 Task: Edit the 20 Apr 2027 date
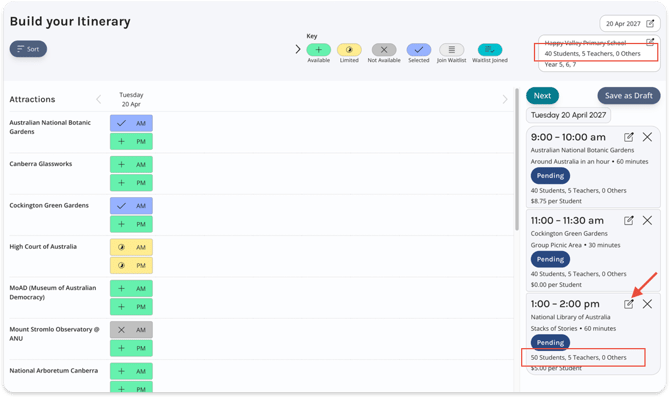click(649, 24)
